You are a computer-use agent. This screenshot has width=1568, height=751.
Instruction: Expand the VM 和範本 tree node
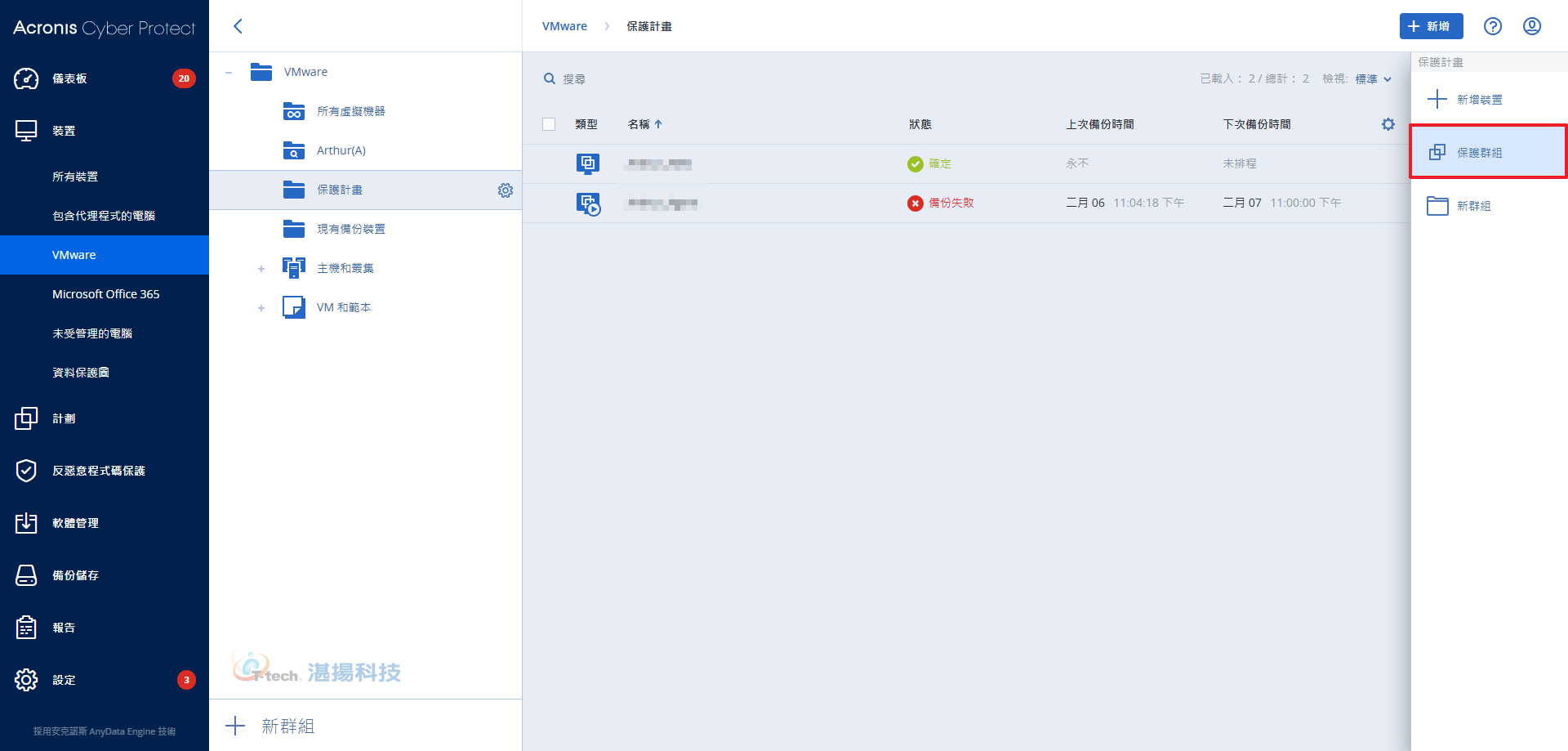tap(261, 308)
